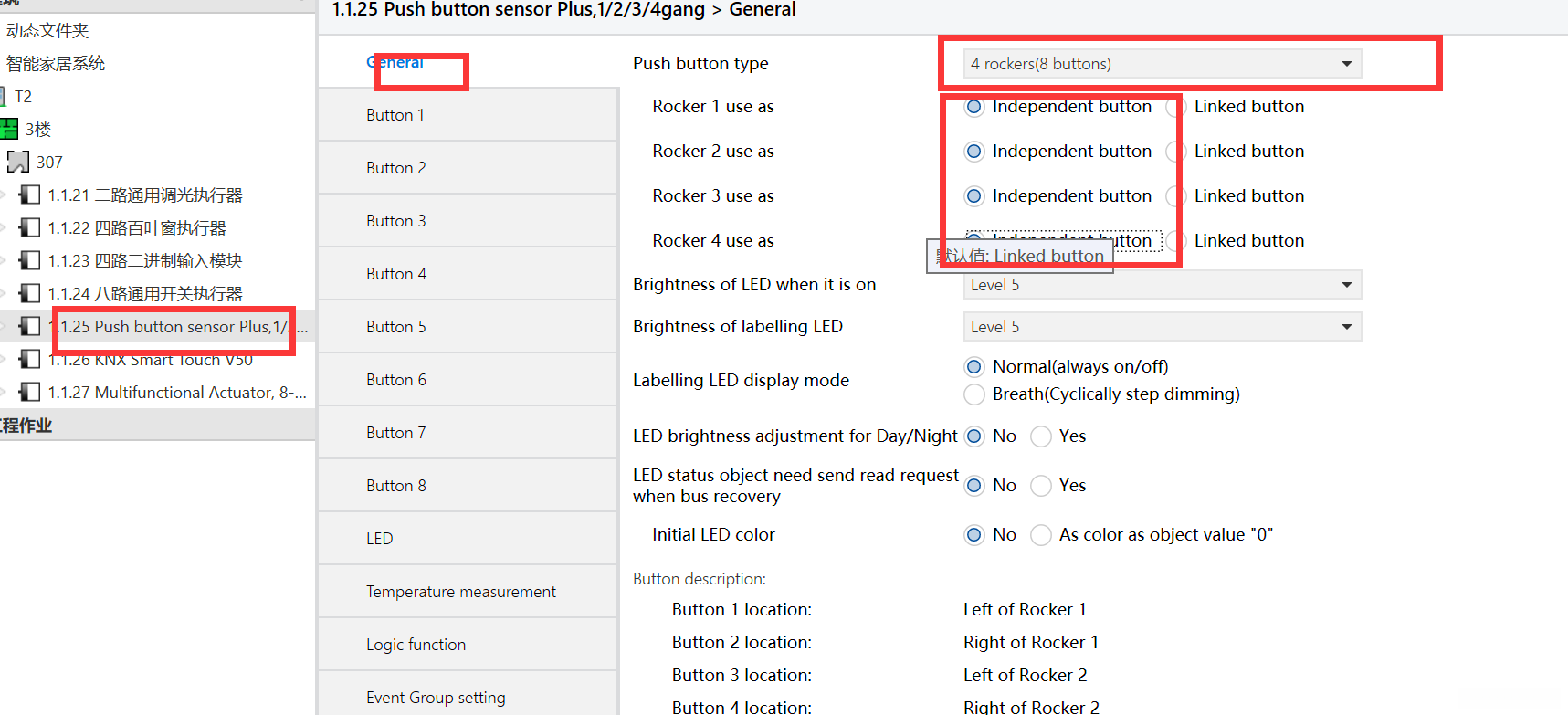Screen dimensions: 1568x715
Task: Select 1.1.25 Push button sensor Plus device
Action: click(178, 327)
